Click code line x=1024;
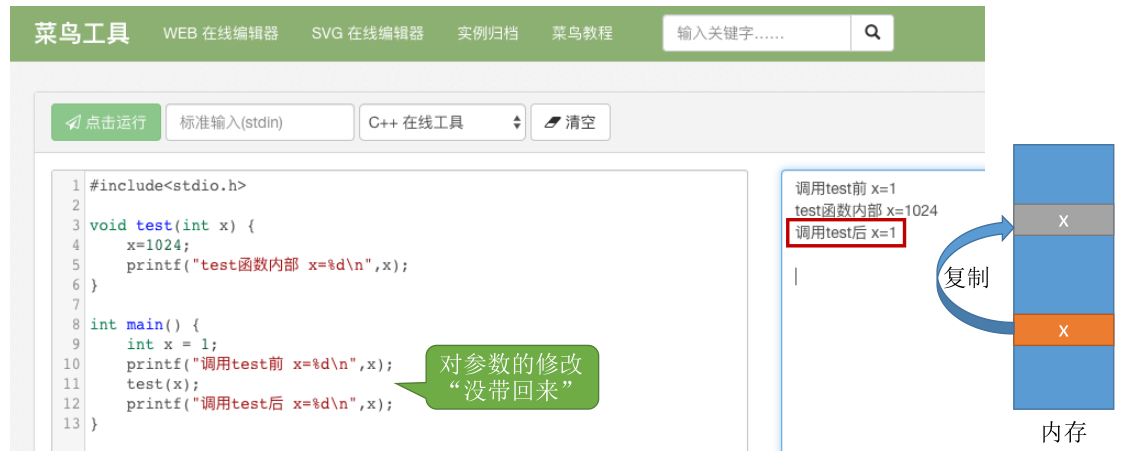Viewport: 1133px width, 470px height. click(x=159, y=245)
